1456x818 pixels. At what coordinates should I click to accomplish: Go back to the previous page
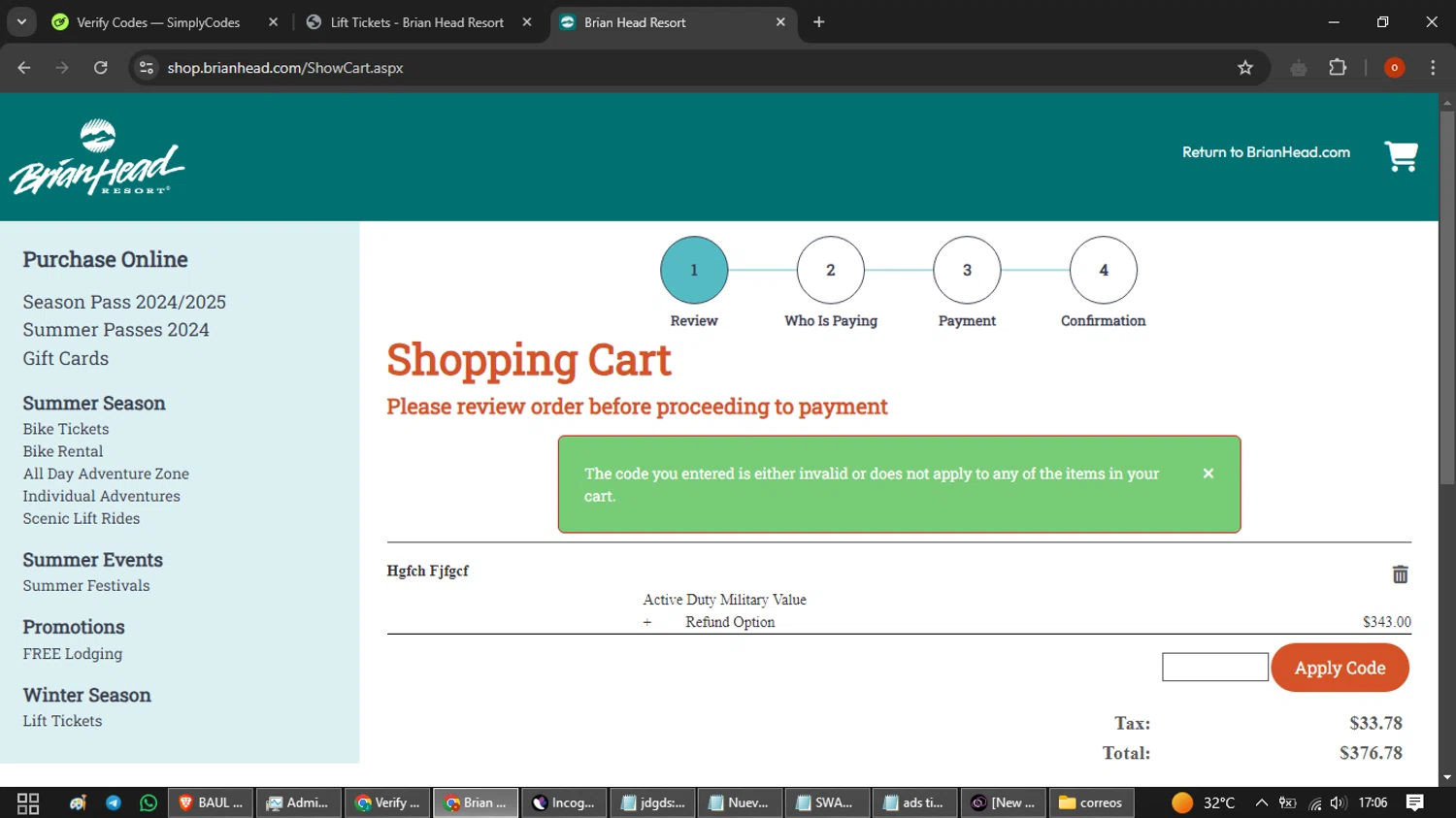tap(24, 68)
